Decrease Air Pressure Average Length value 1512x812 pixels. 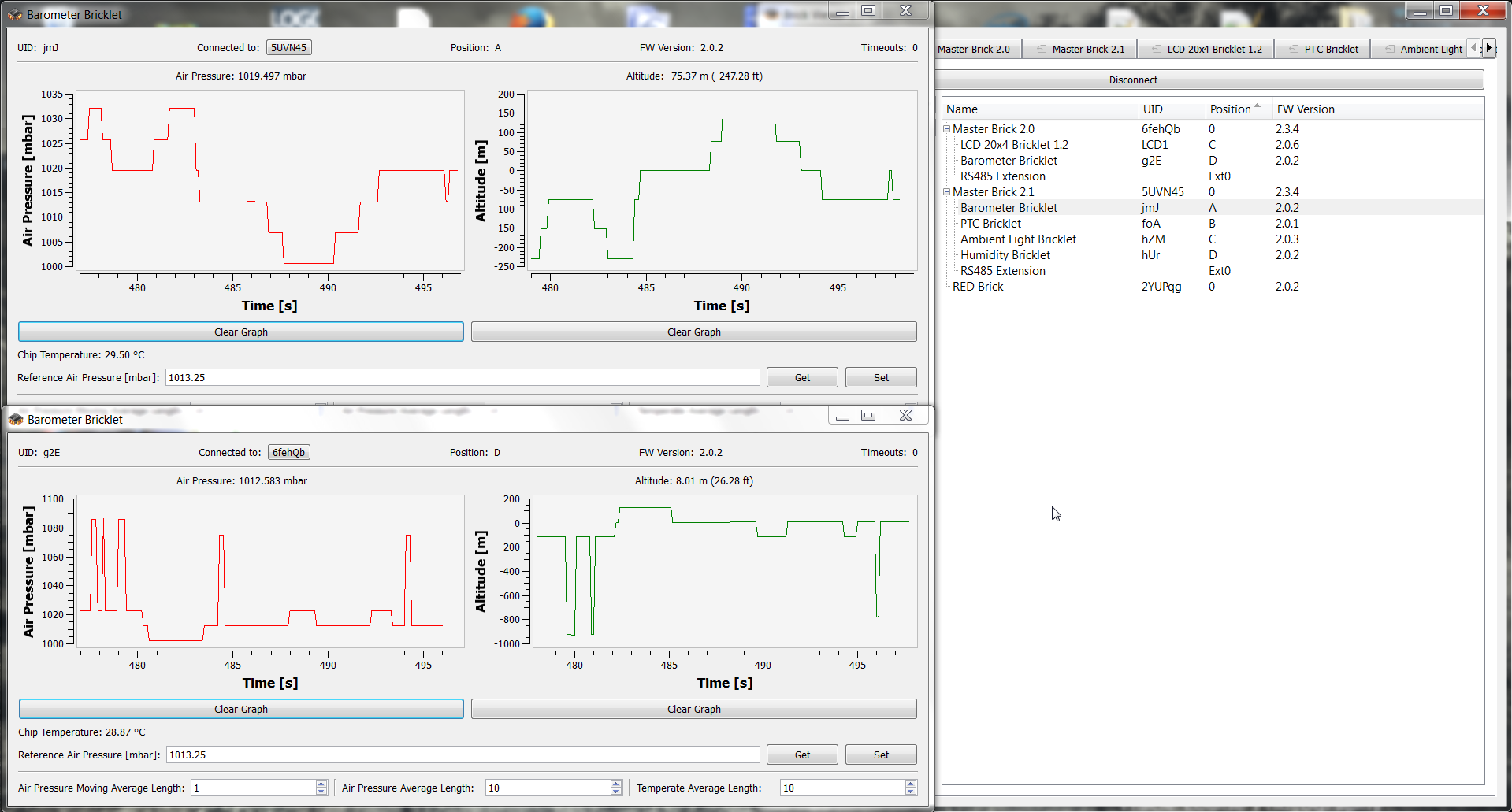(616, 792)
